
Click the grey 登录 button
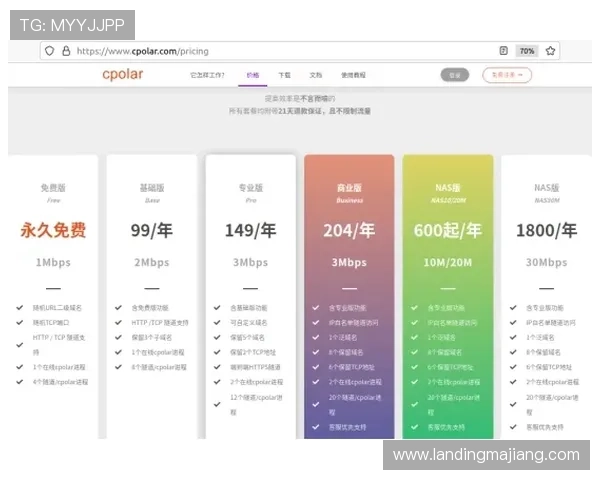pyautogui.click(x=455, y=75)
